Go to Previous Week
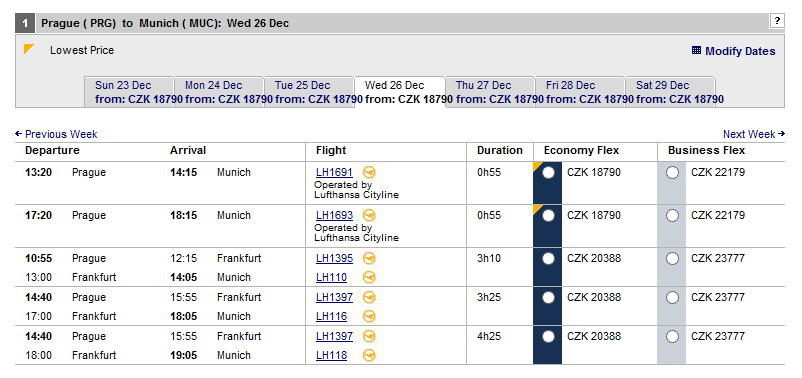Viewport: 802px width, 378px height. [56, 134]
